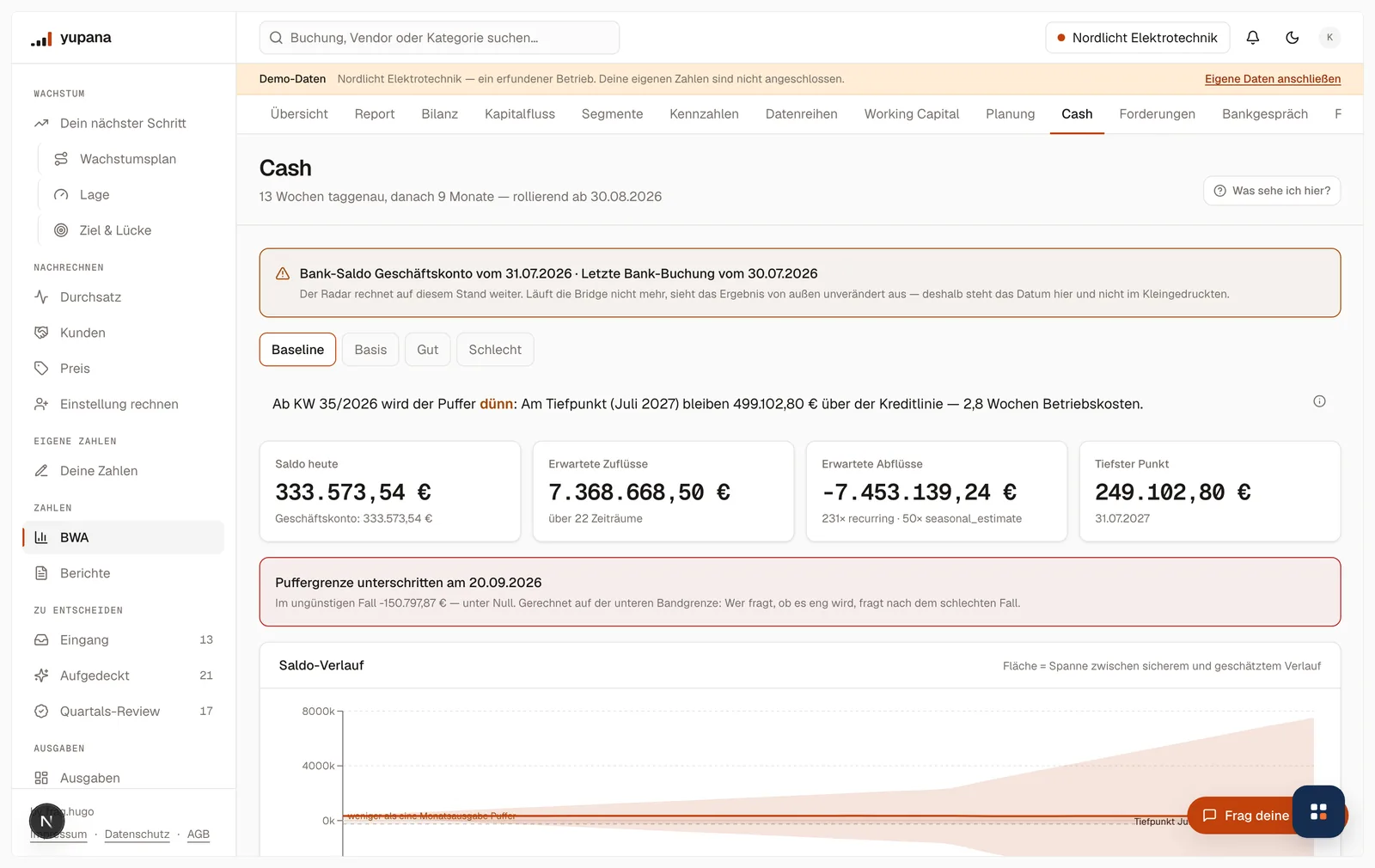Open the Frag deine chat button
Screen dimensions: 1375x868
(x=1242, y=816)
